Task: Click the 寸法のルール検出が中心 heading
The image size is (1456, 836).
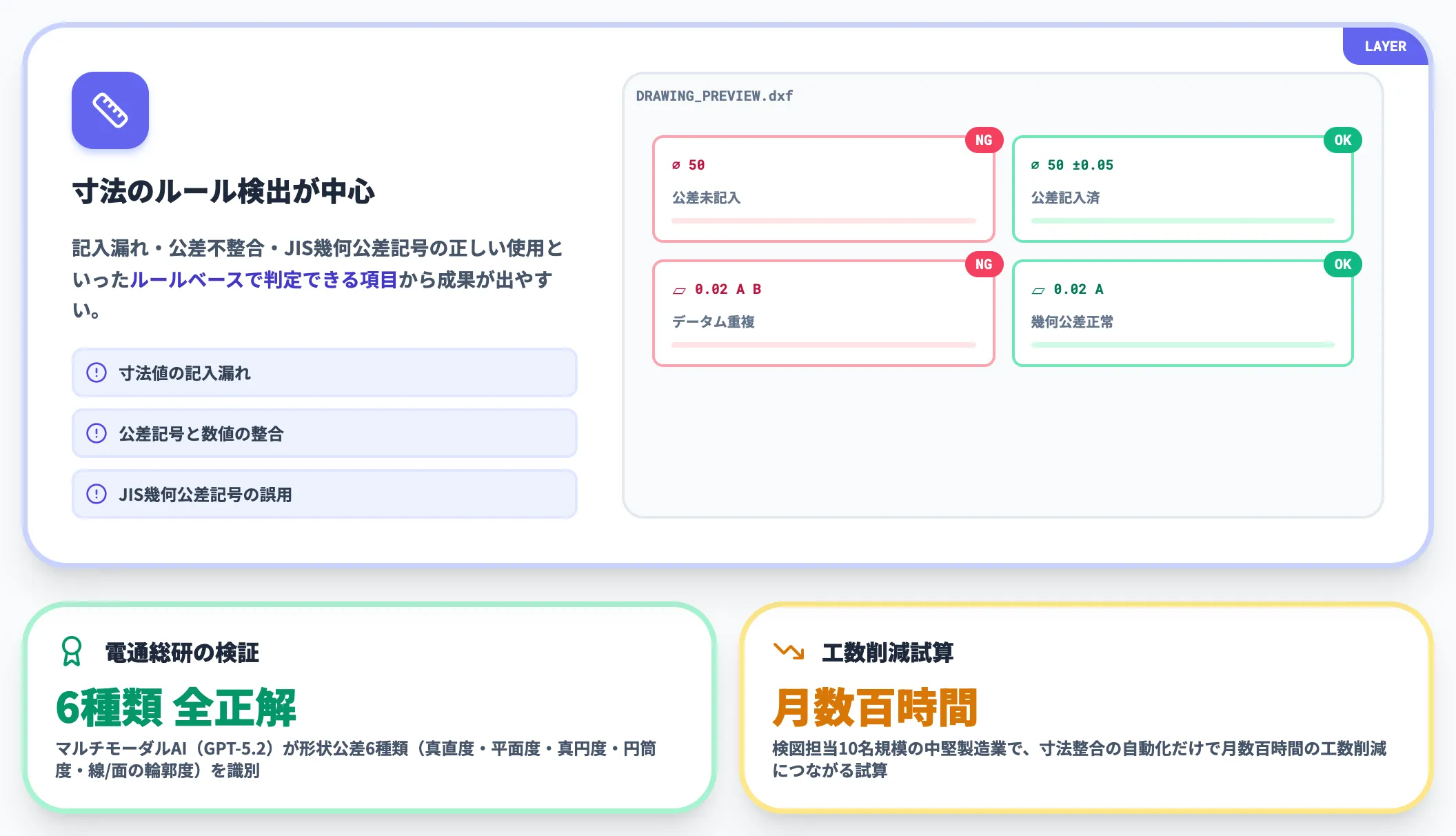Action: click(223, 192)
